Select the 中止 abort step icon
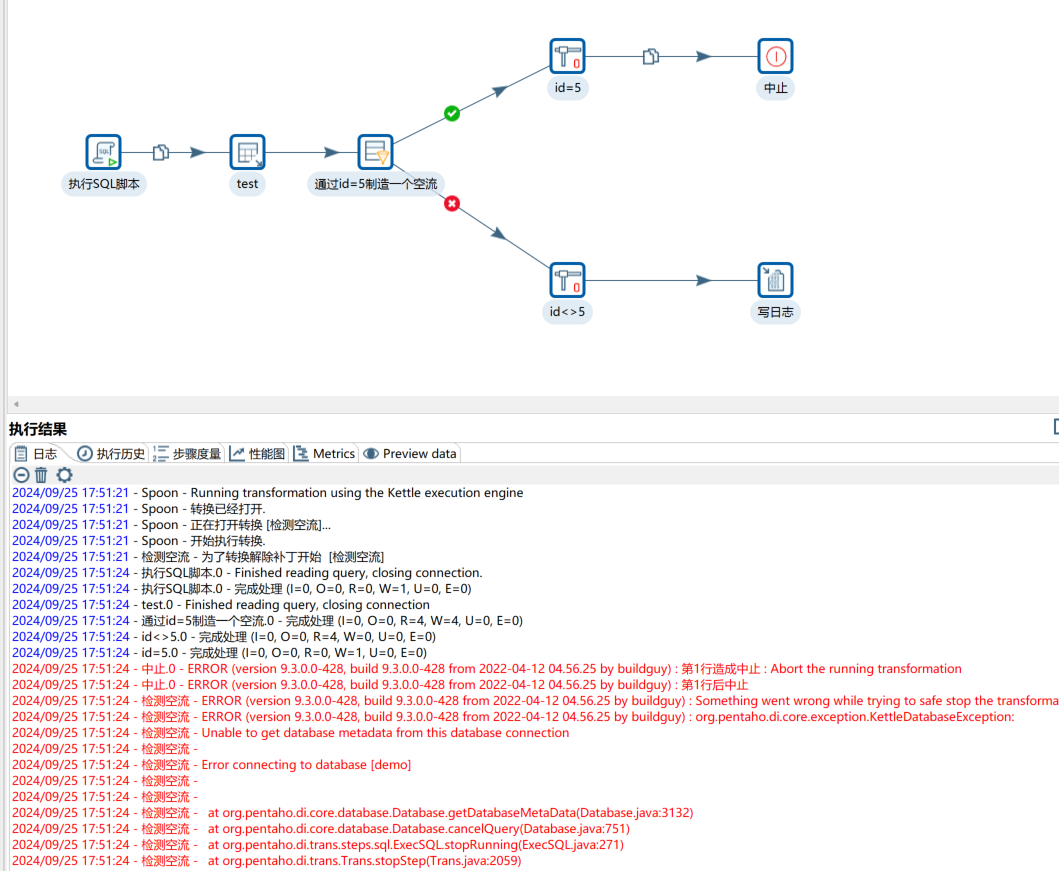The width and height of the screenshot is (1059, 871). coord(775,56)
